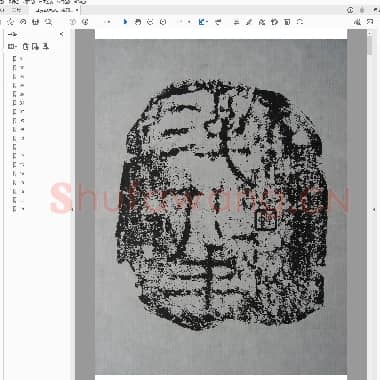The image size is (380, 380).
Task: Zoom out with the minus circle icon
Action: [150, 22]
